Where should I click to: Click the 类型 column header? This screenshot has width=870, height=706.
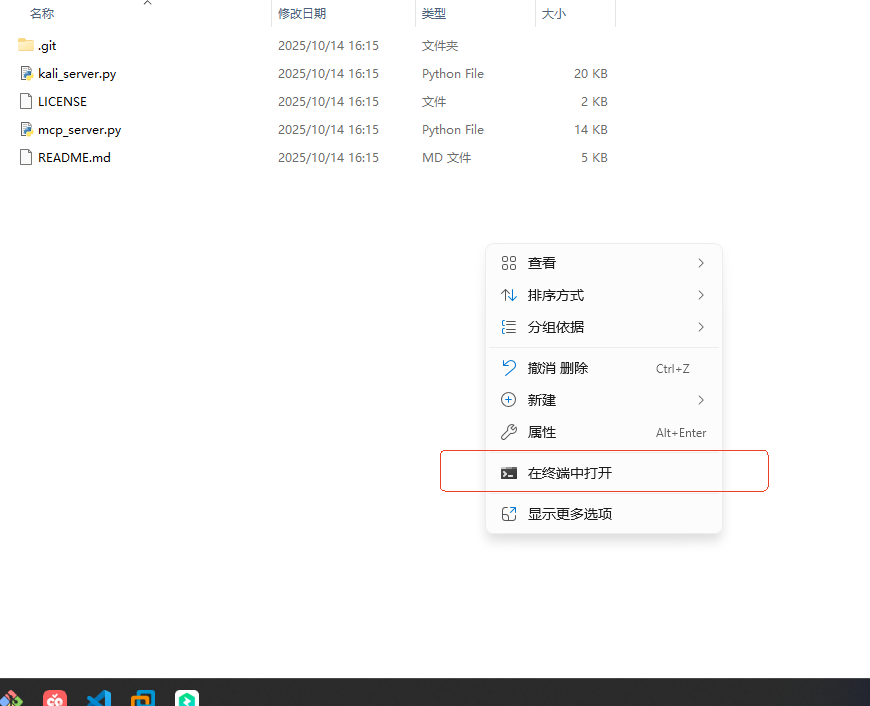click(434, 14)
